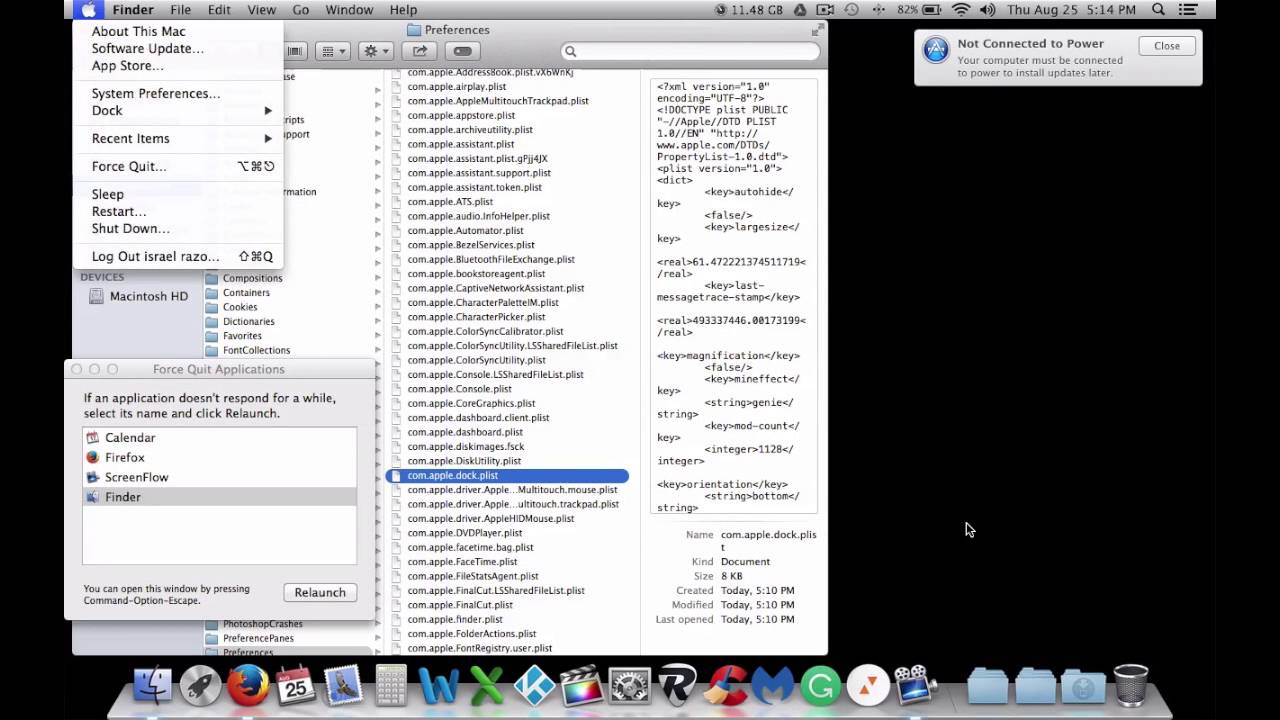Image resolution: width=1280 pixels, height=720 pixels.
Task: Launch Launchpad rocket icon in Dock
Action: coord(200,687)
